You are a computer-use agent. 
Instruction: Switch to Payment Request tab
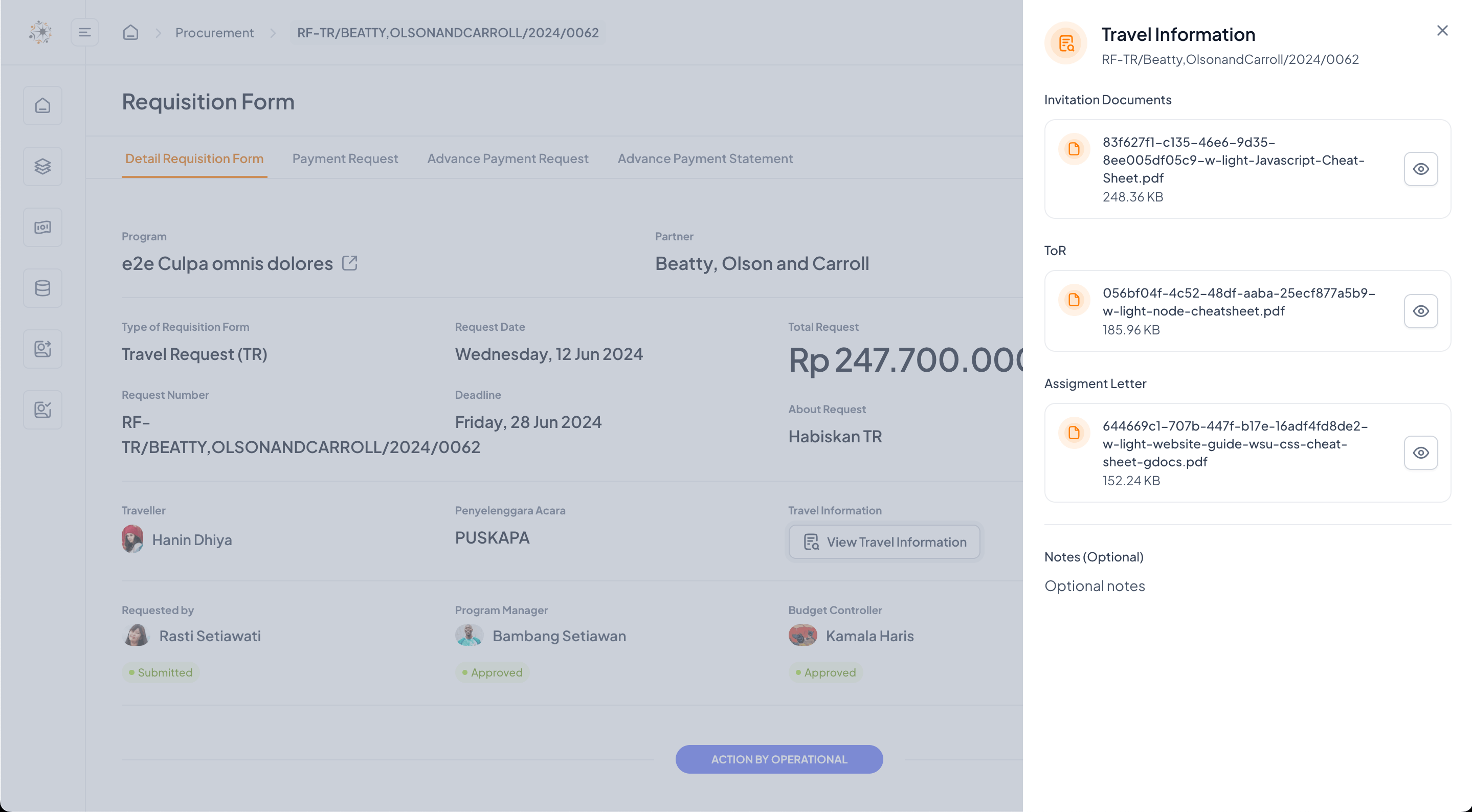(x=345, y=158)
